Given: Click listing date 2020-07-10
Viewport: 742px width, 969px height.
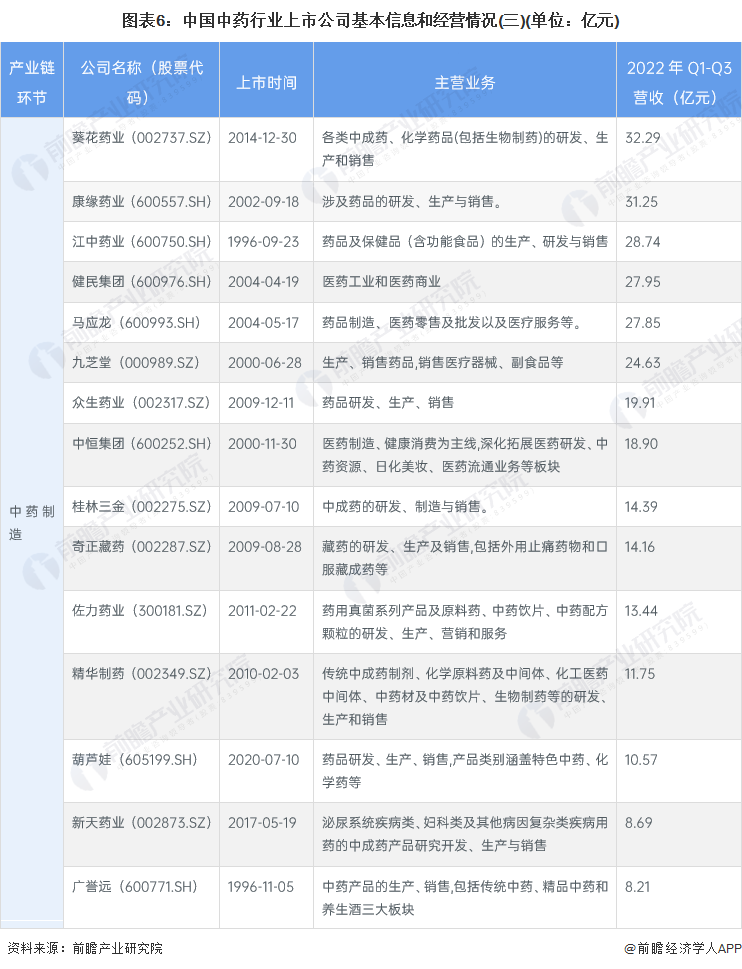Looking at the screenshot, I should pos(263,760).
